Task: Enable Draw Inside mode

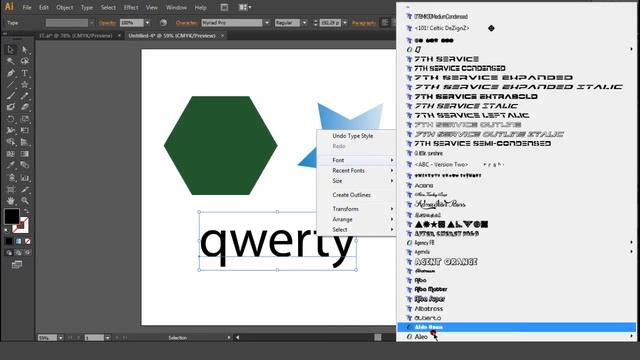Action: [x=27, y=253]
